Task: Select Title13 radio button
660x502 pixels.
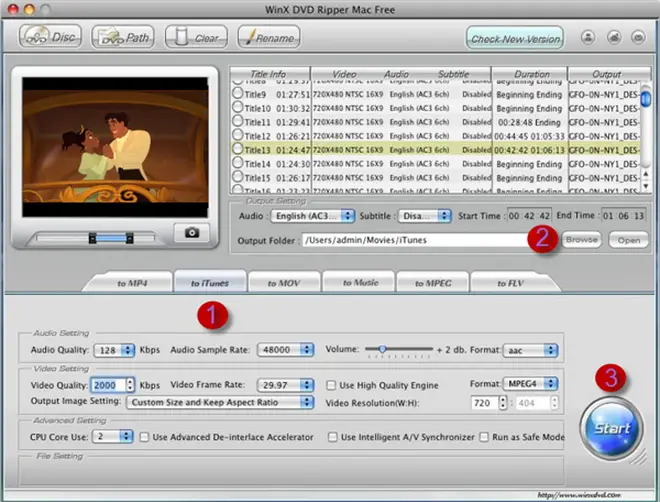Action: pyautogui.click(x=238, y=149)
